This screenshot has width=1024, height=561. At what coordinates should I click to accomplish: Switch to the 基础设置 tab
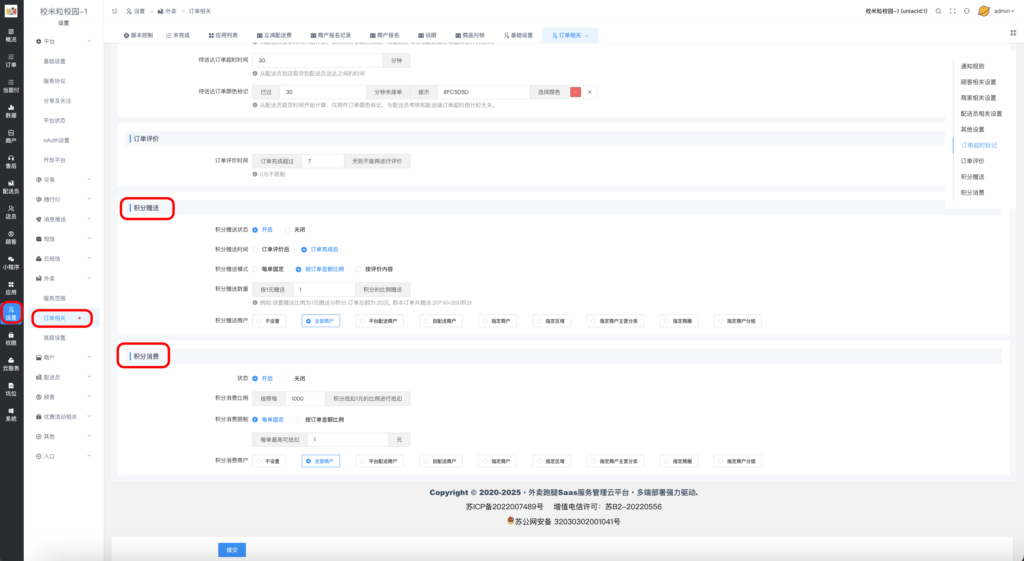click(x=519, y=35)
